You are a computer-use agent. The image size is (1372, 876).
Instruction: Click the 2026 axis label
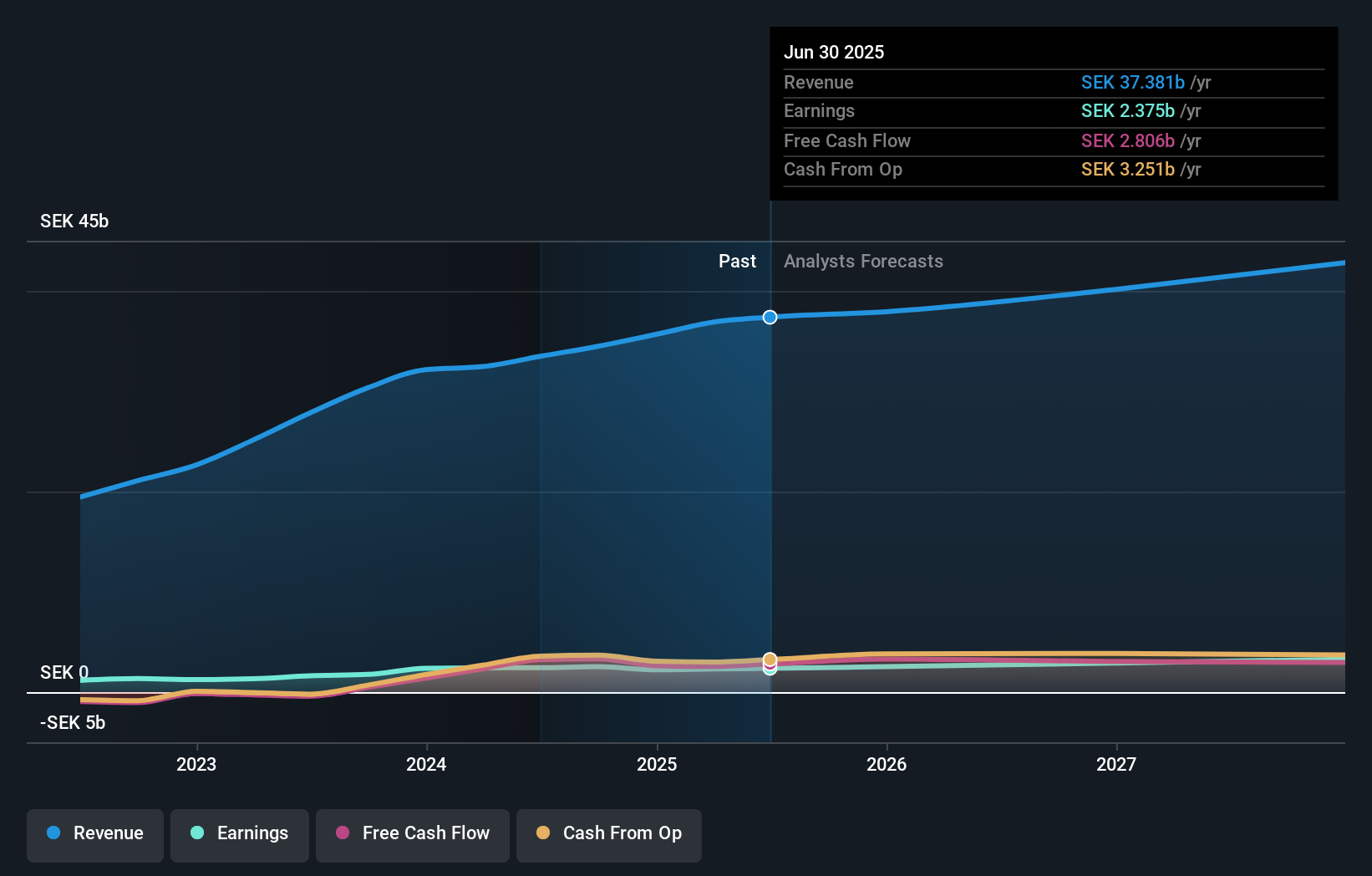coord(887,763)
